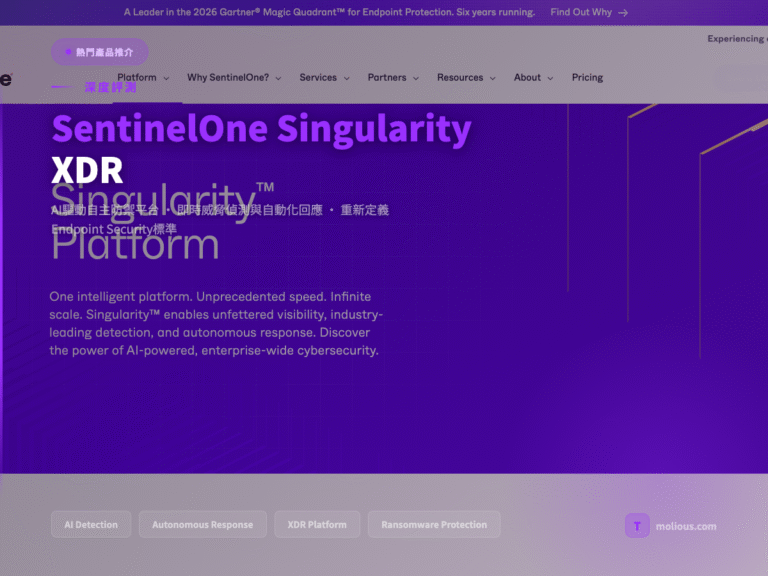Image resolution: width=768 pixels, height=576 pixels.
Task: Open the Services navigation menu
Action: click(324, 77)
